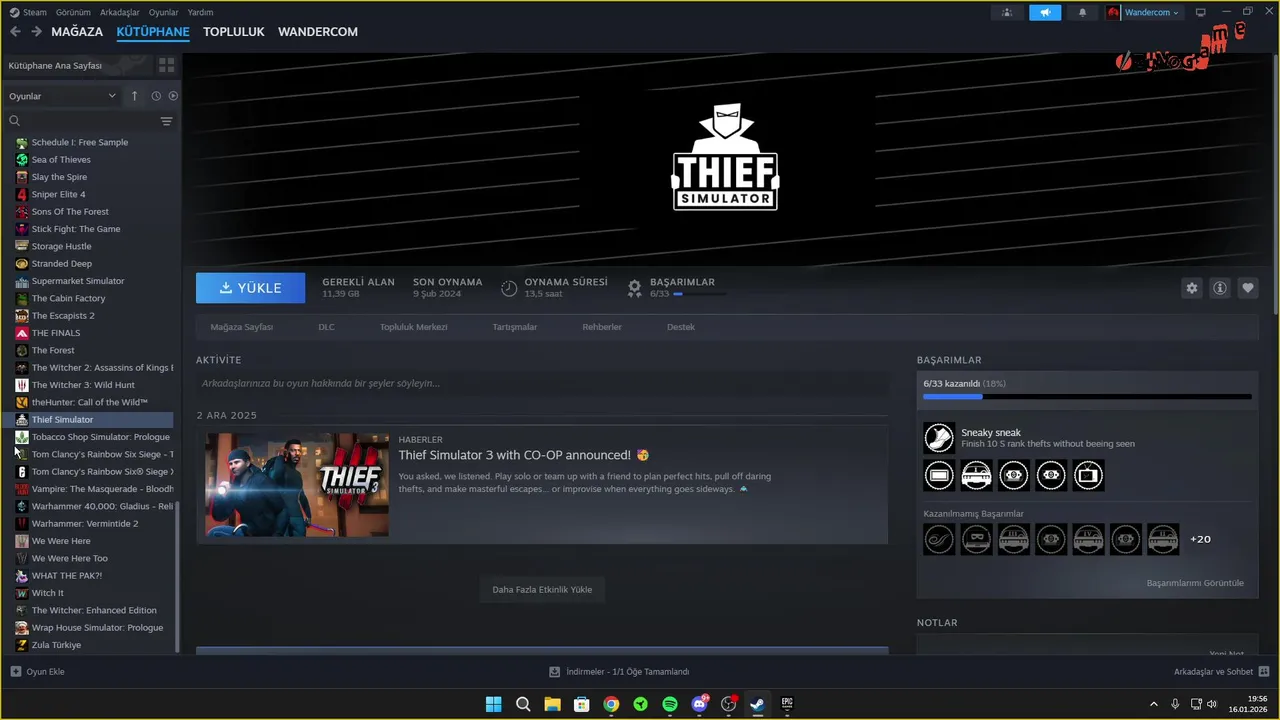Open Epic Games from taskbar
Viewport: 1280px width, 720px height.
pos(787,704)
